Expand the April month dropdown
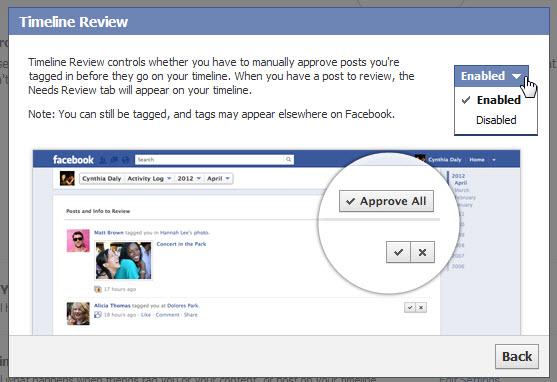The height and width of the screenshot is (382, 557). click(x=218, y=178)
